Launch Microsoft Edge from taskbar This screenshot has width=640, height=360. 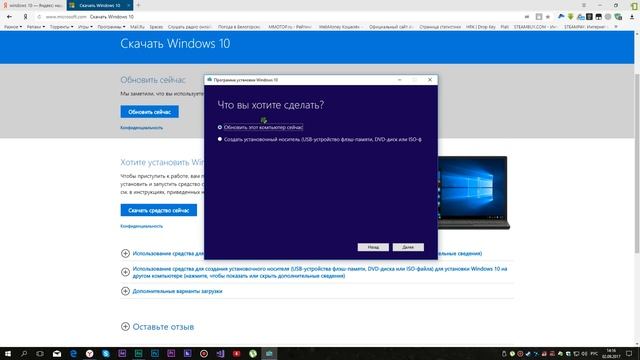tap(73, 353)
